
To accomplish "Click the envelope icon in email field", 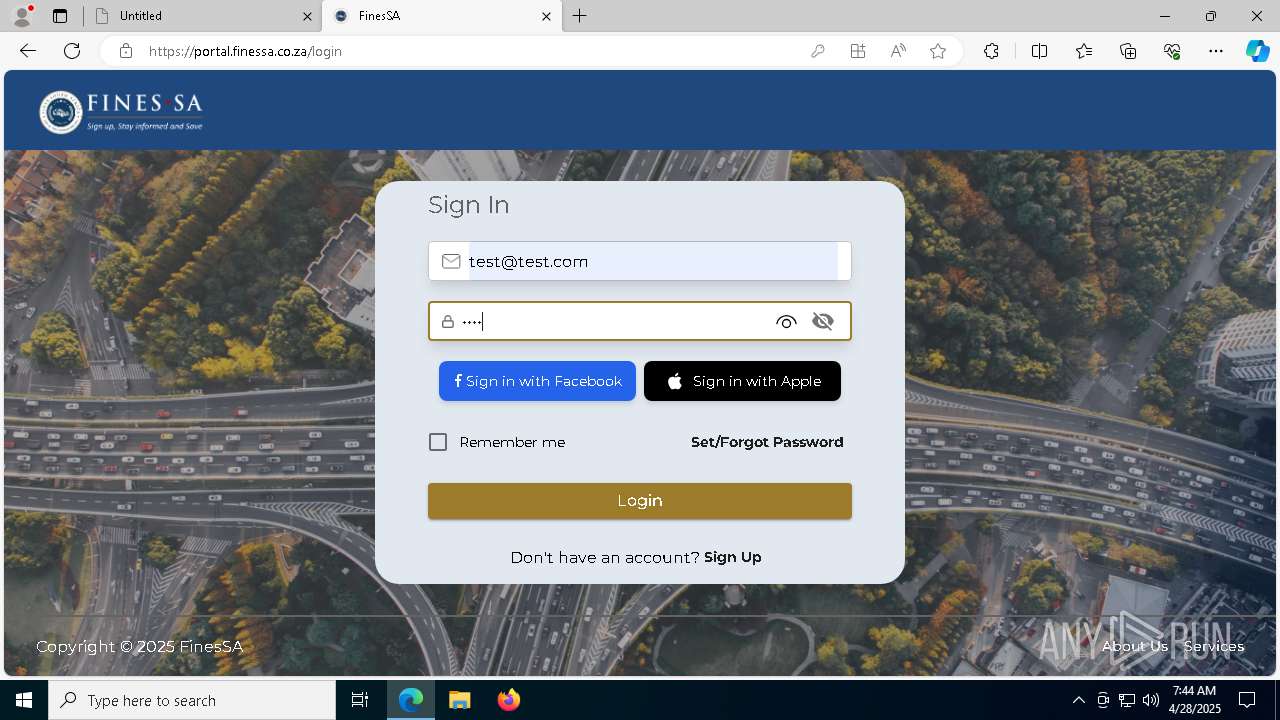I will coord(451,261).
